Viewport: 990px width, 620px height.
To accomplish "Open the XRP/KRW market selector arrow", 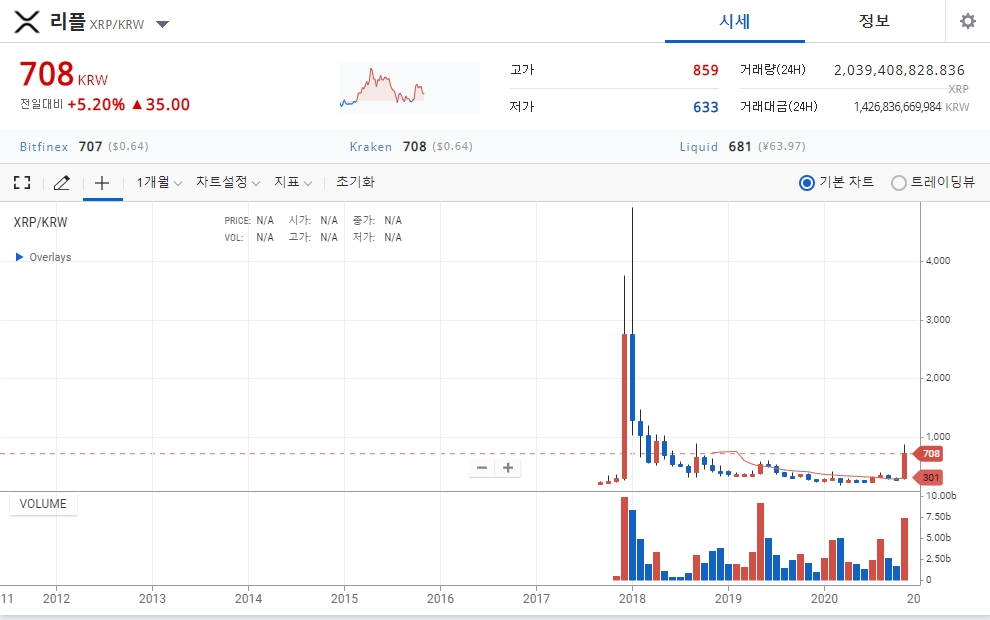I will click(162, 25).
